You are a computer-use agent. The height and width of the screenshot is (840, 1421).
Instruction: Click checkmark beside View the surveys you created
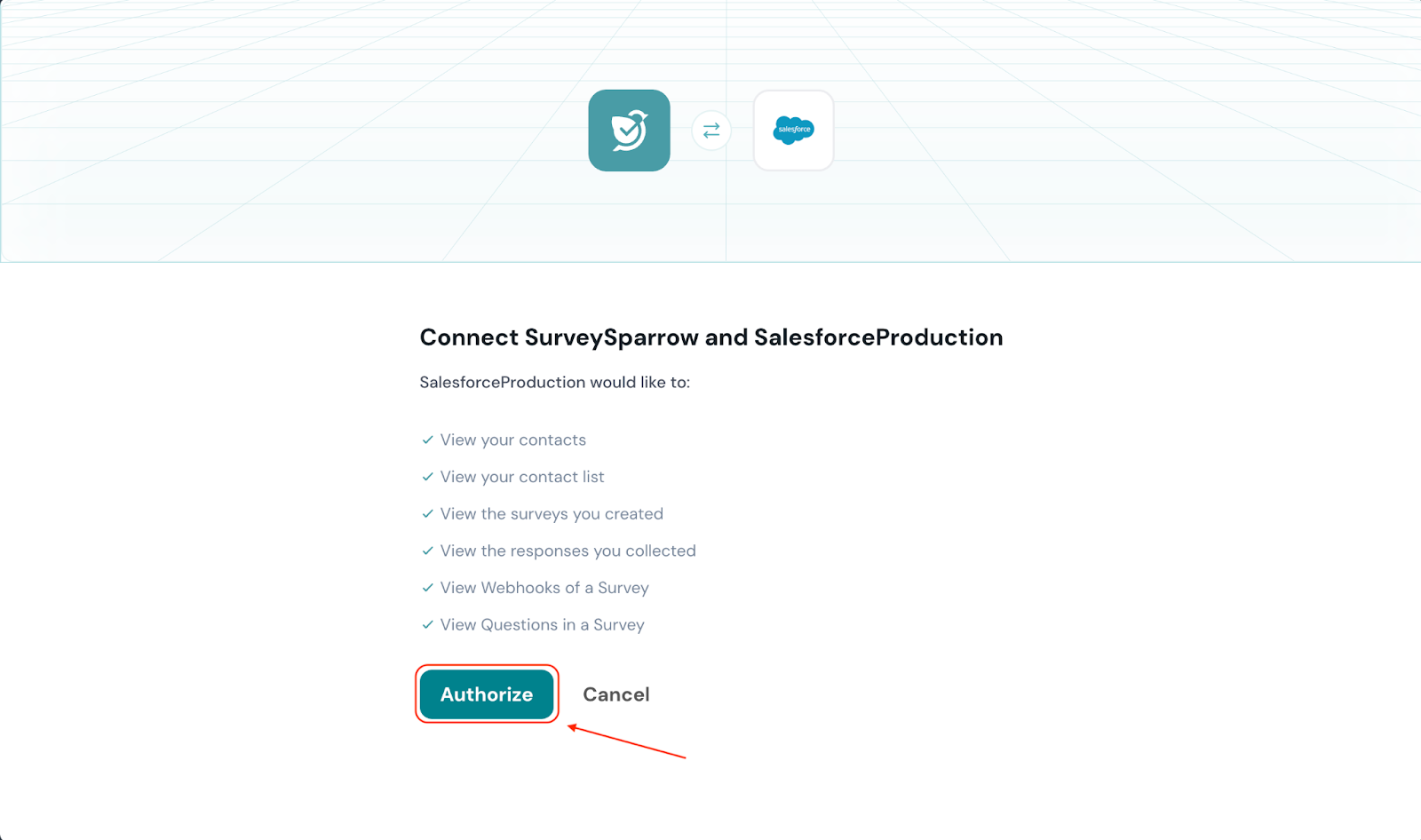click(x=428, y=514)
